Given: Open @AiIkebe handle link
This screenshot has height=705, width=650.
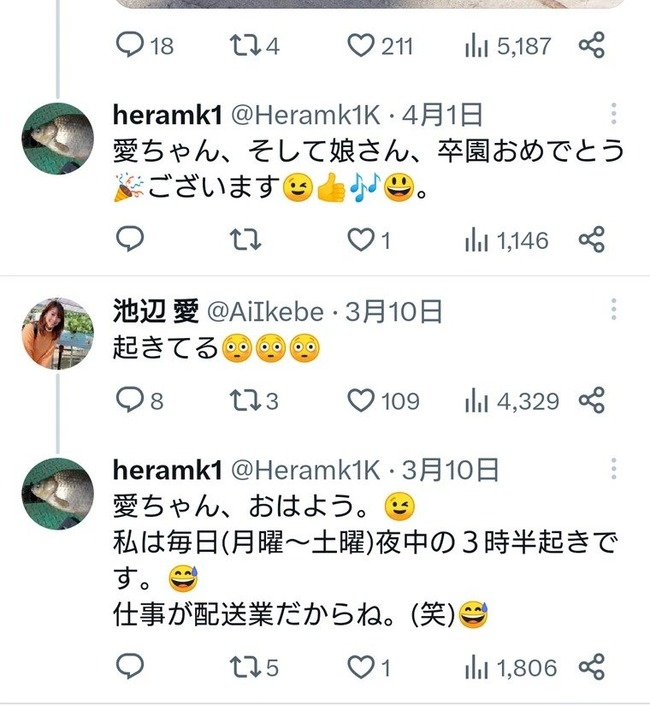Looking at the screenshot, I should tap(265, 312).
